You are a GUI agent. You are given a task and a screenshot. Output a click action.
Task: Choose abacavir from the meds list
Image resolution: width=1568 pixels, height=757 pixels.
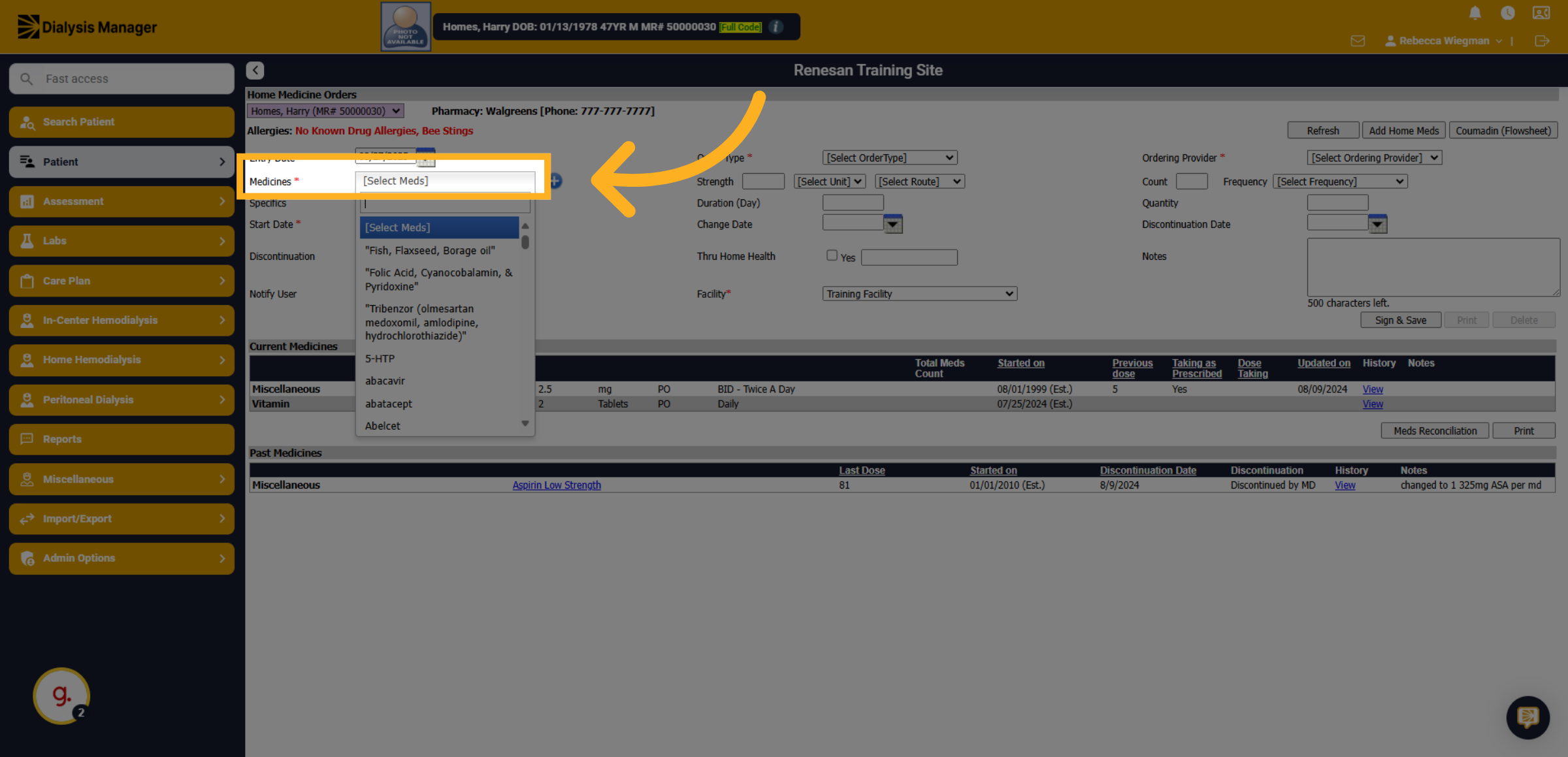pos(439,381)
